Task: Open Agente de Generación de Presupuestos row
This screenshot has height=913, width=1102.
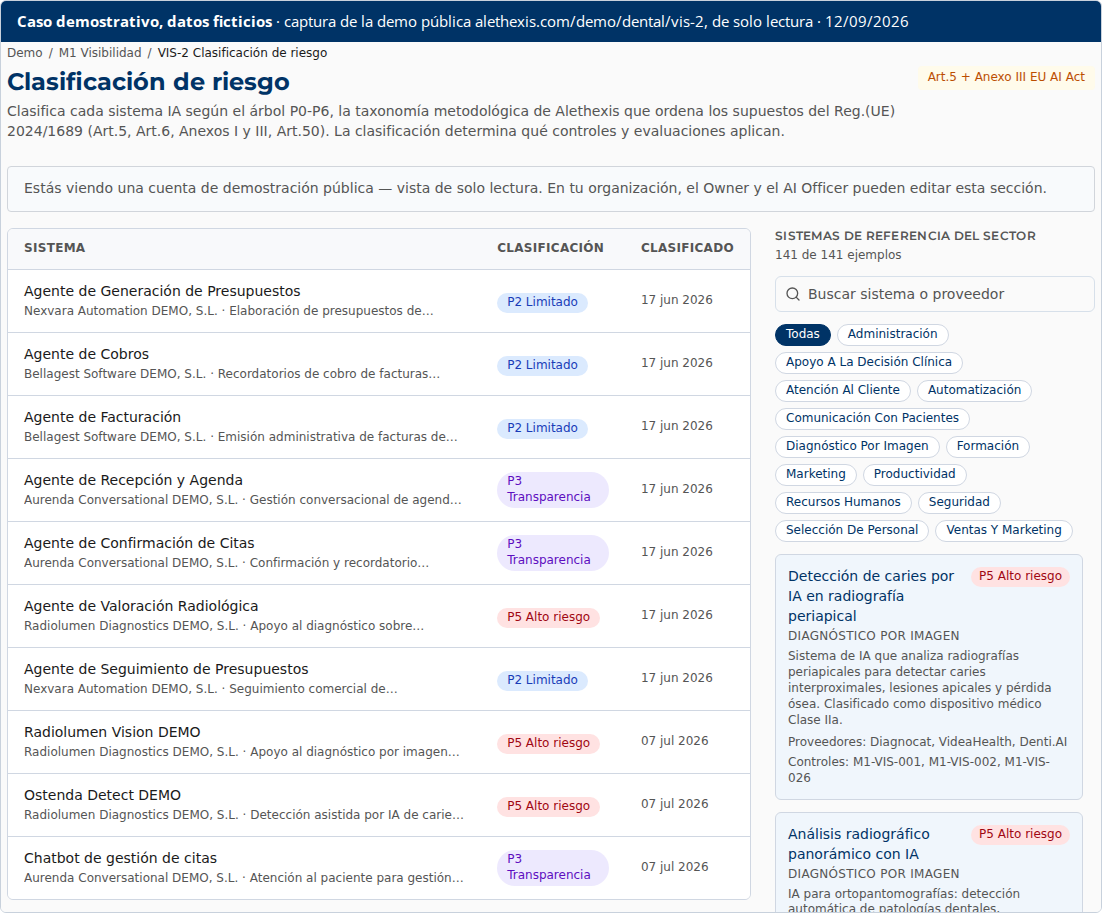Action: (379, 301)
